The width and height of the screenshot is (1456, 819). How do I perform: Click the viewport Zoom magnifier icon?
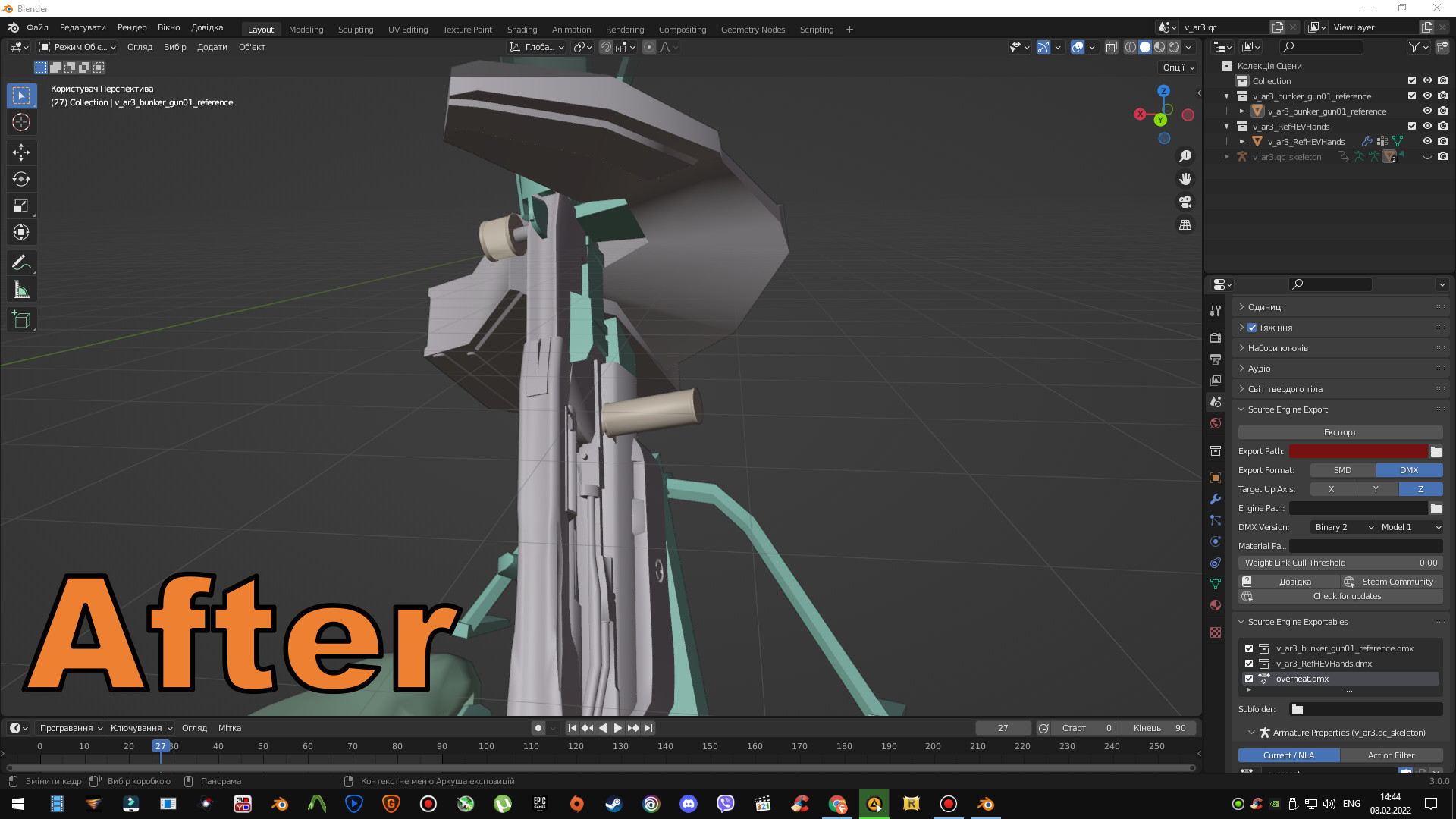pyautogui.click(x=1185, y=156)
